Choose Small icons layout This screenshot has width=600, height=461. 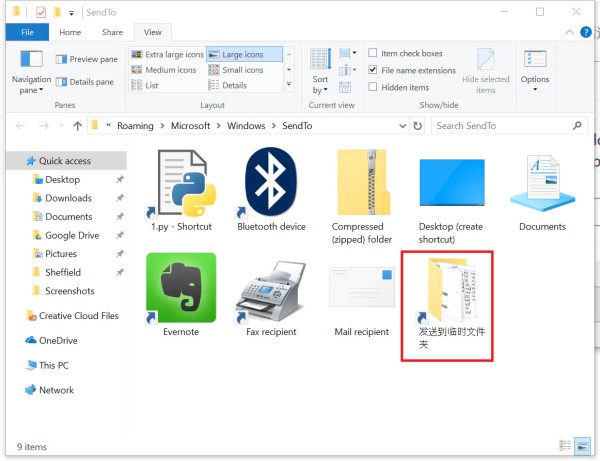236,70
